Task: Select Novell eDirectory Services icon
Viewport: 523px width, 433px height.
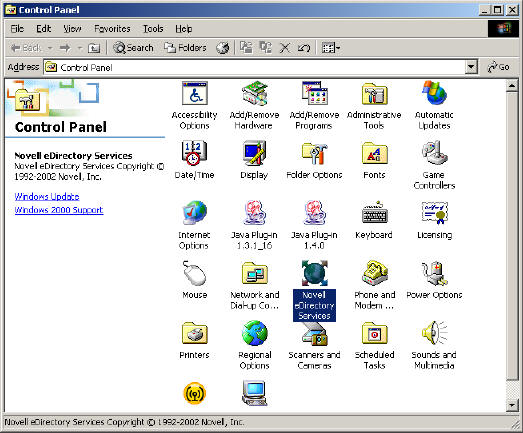Action: tap(314, 291)
